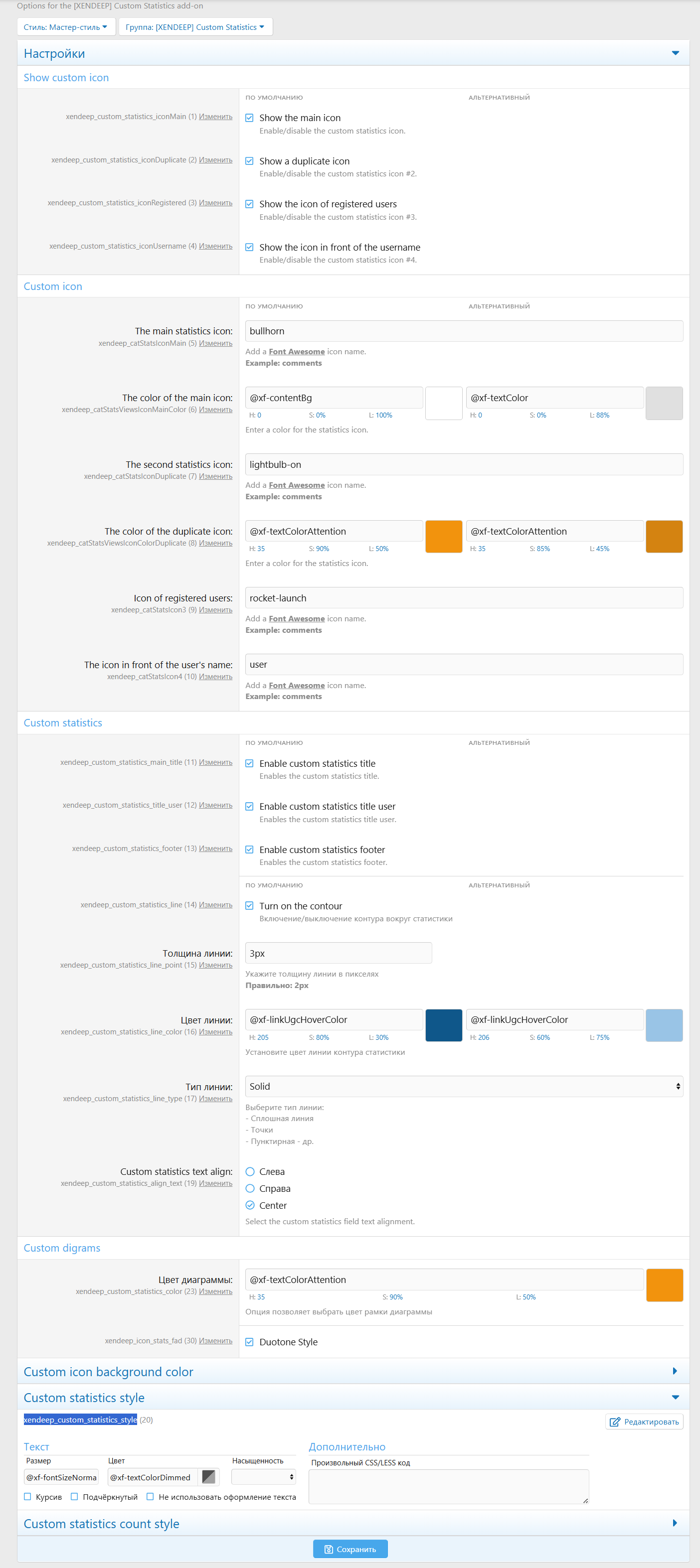Click the pencil icon beside Редактировать
The image size is (700, 1568).
coord(615,1422)
